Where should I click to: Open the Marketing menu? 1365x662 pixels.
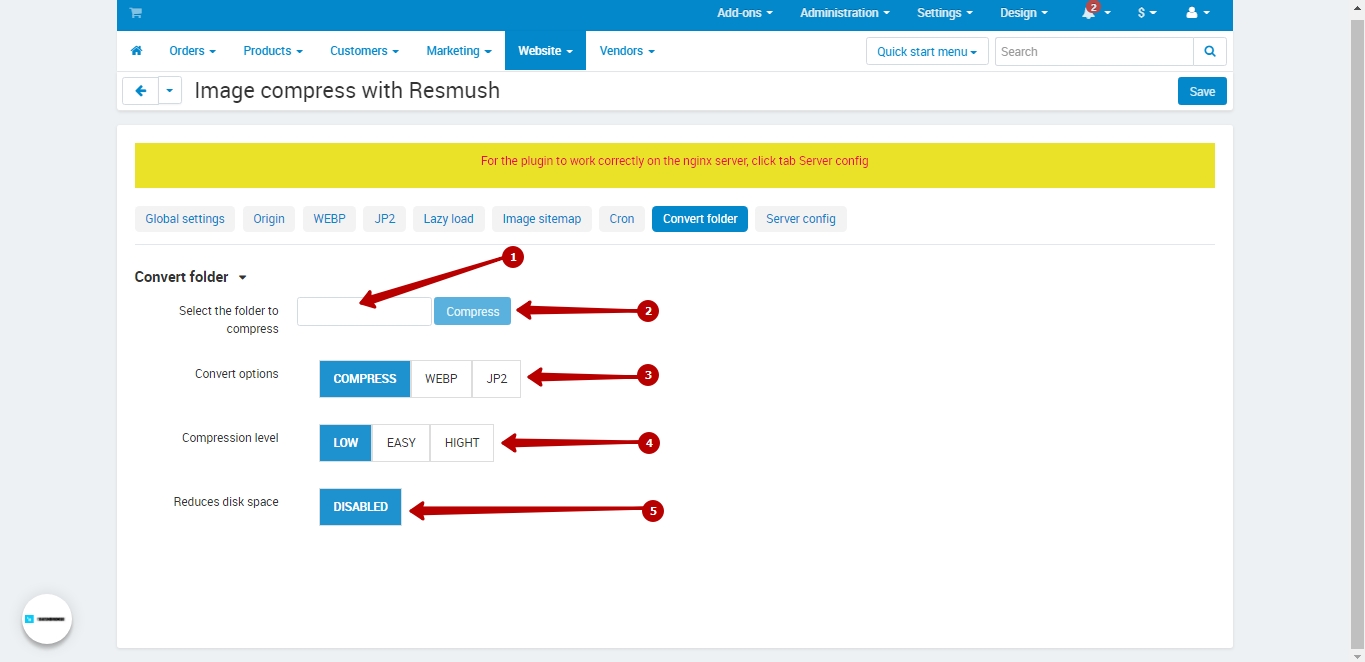(x=459, y=51)
